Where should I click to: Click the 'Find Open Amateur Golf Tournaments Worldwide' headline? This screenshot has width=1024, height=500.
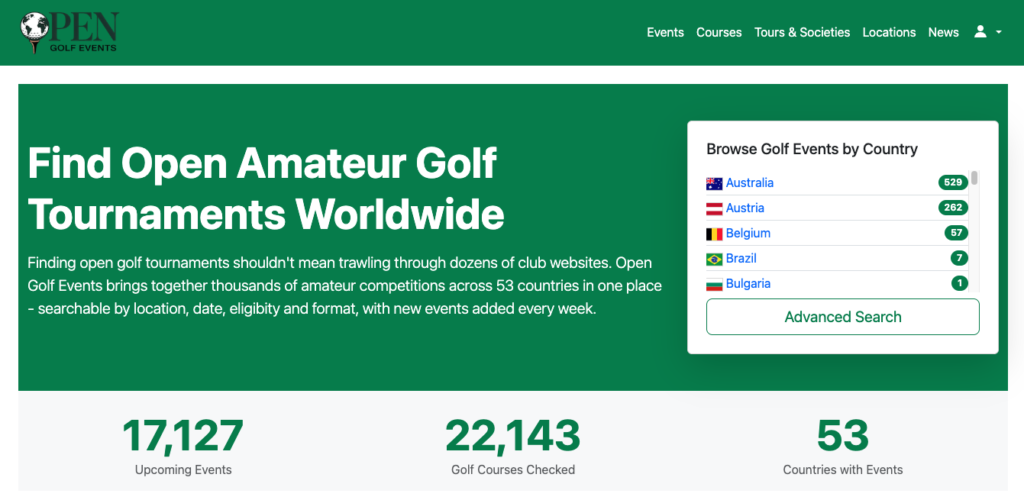point(266,189)
